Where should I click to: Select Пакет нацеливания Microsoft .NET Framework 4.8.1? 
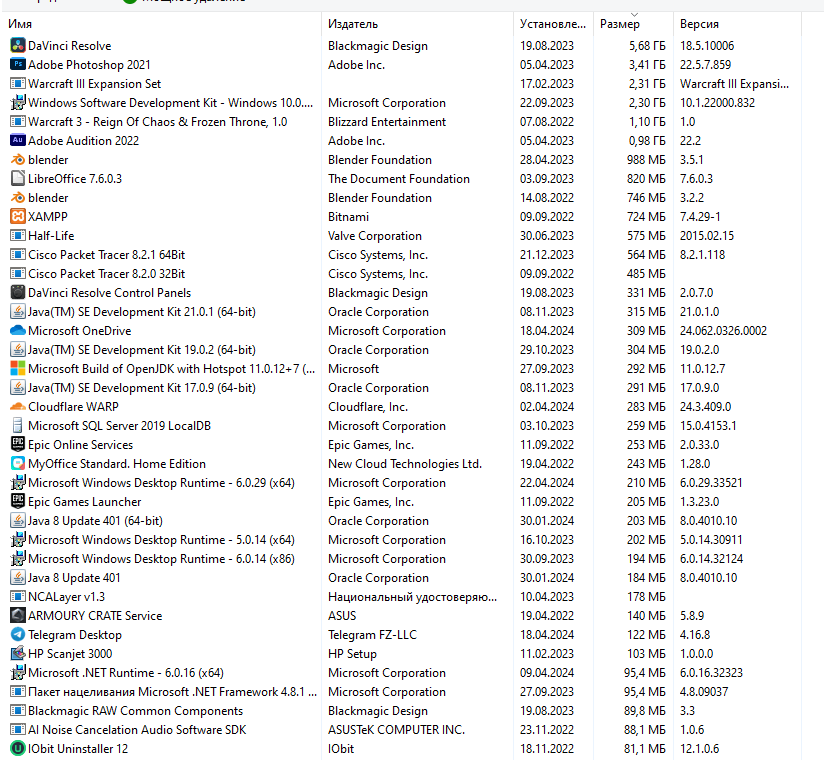coord(172,692)
